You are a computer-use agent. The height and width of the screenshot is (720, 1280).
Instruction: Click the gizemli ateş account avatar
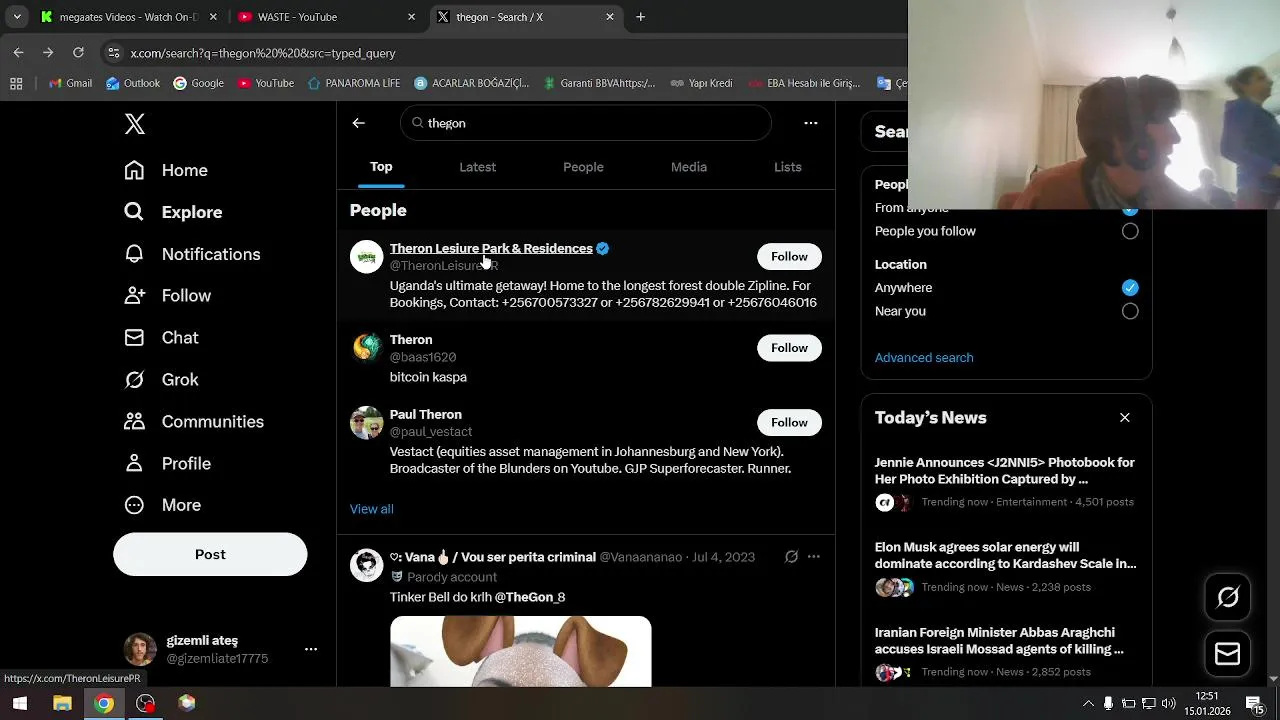click(x=140, y=649)
